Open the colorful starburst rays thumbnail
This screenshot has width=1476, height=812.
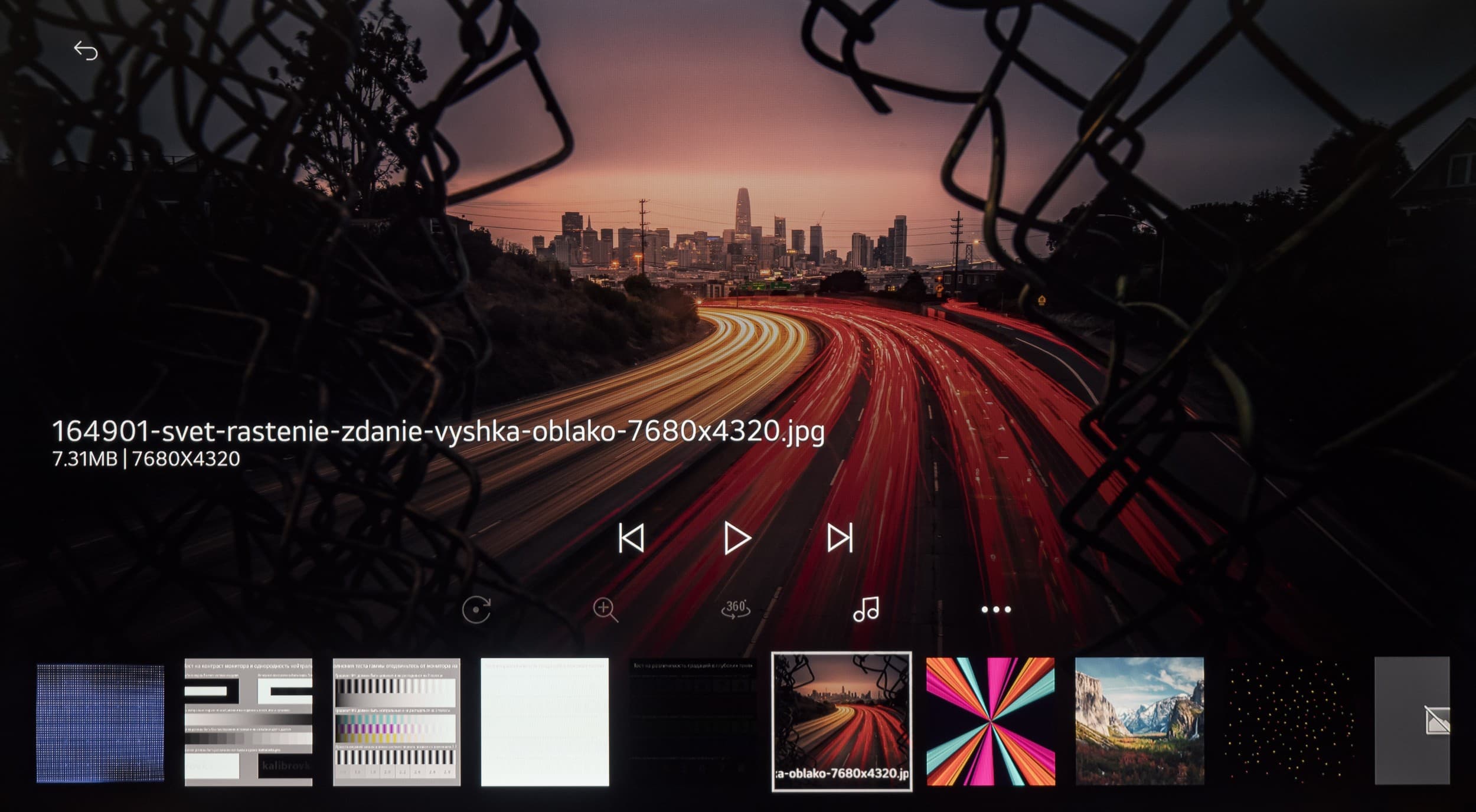pos(991,722)
